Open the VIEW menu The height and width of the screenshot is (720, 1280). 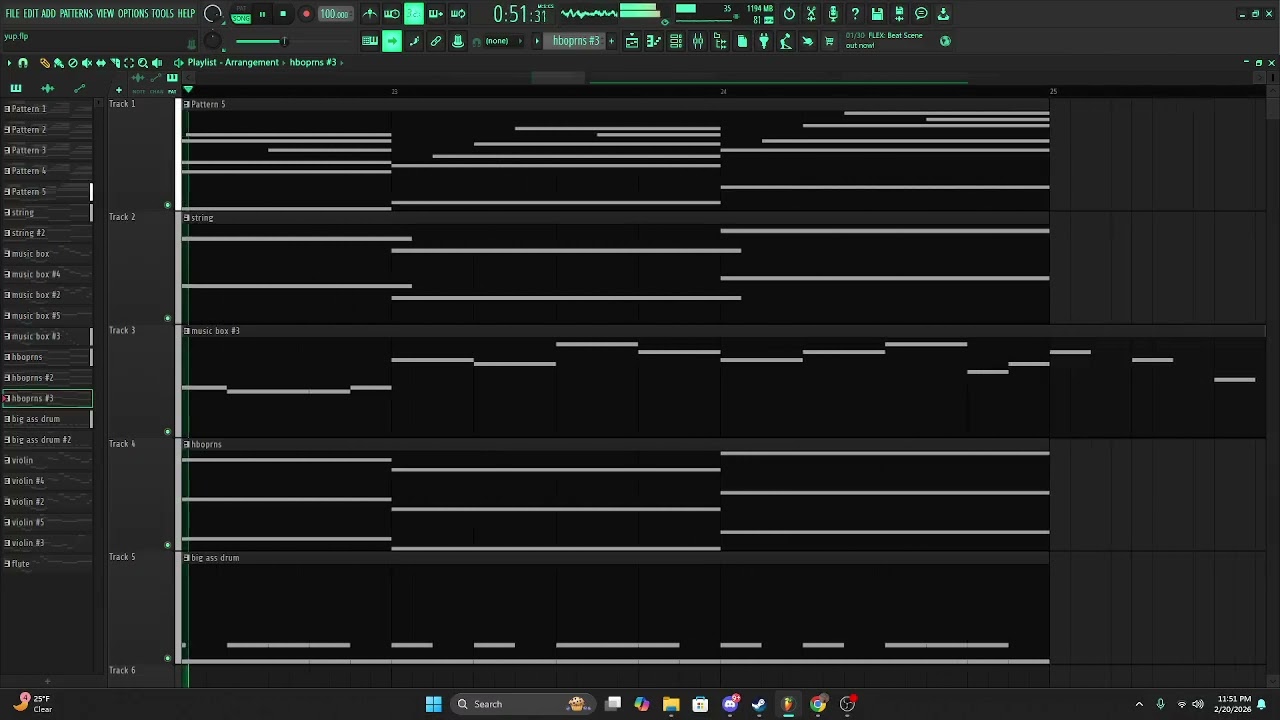(105, 14)
